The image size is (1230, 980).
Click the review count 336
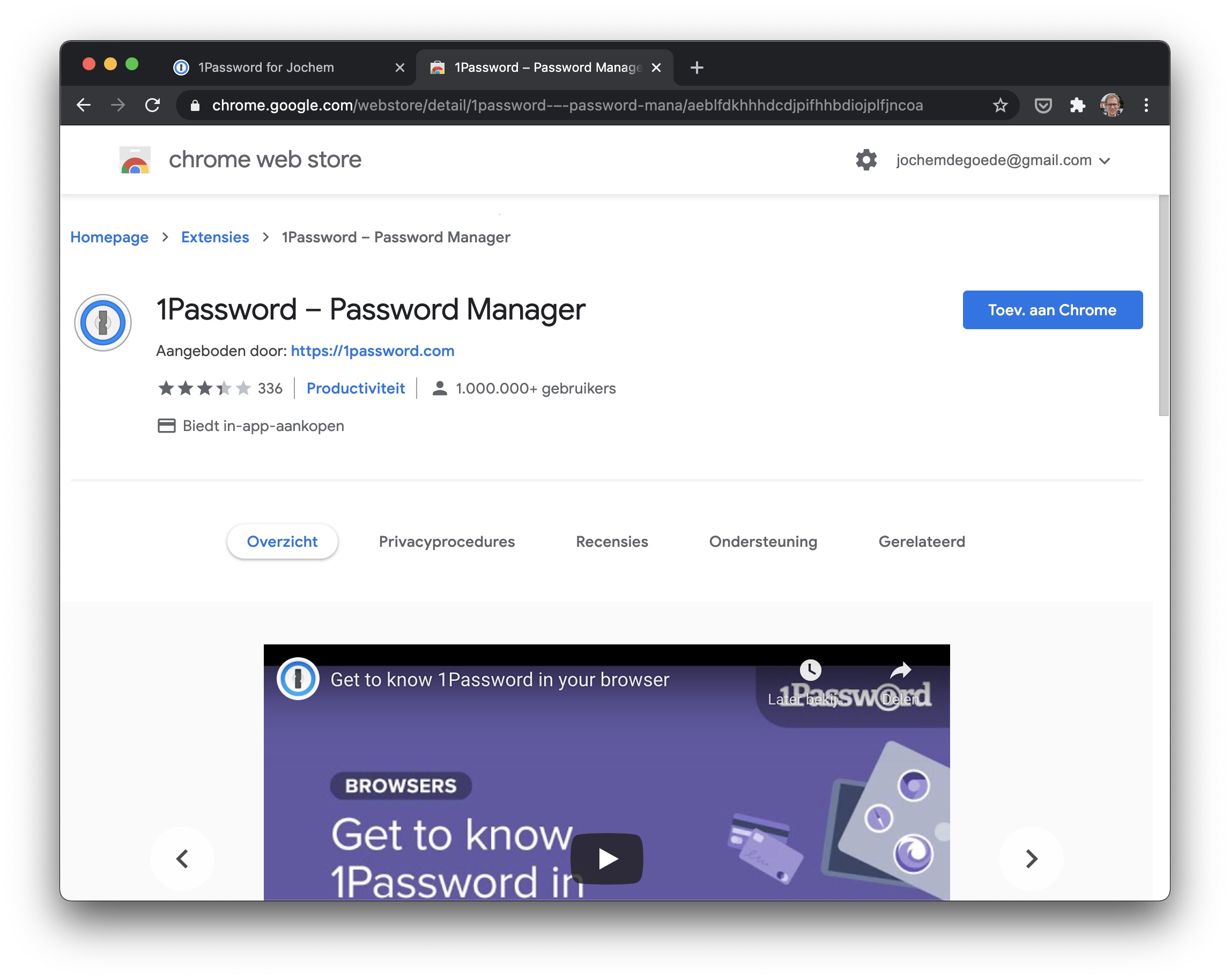[x=270, y=389]
